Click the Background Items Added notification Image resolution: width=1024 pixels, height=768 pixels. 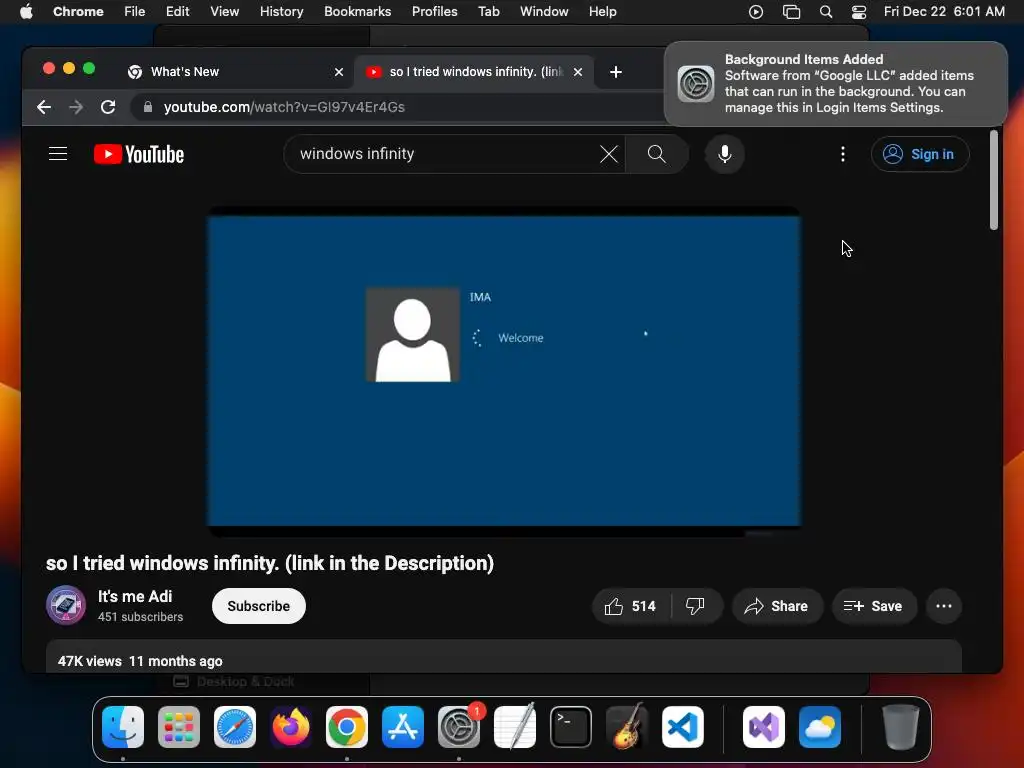point(835,84)
